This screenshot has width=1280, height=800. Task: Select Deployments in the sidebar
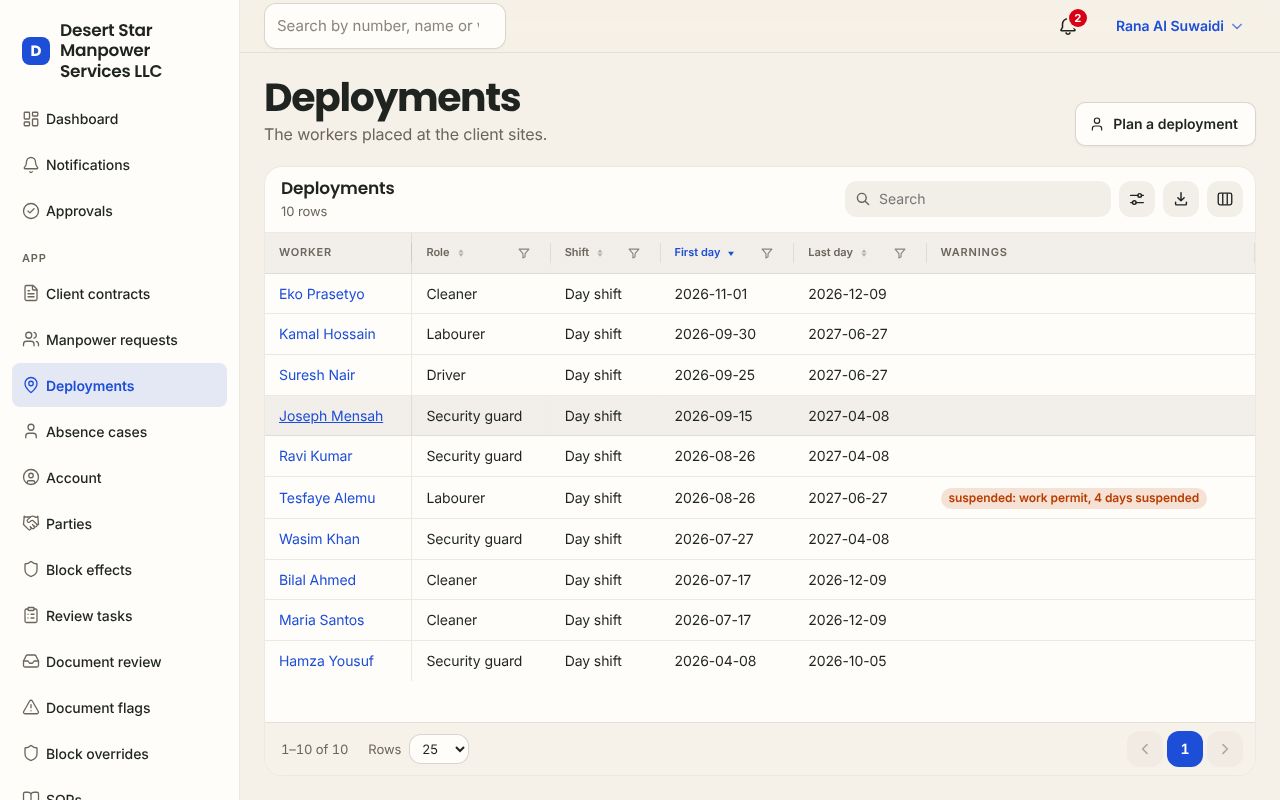(119, 386)
